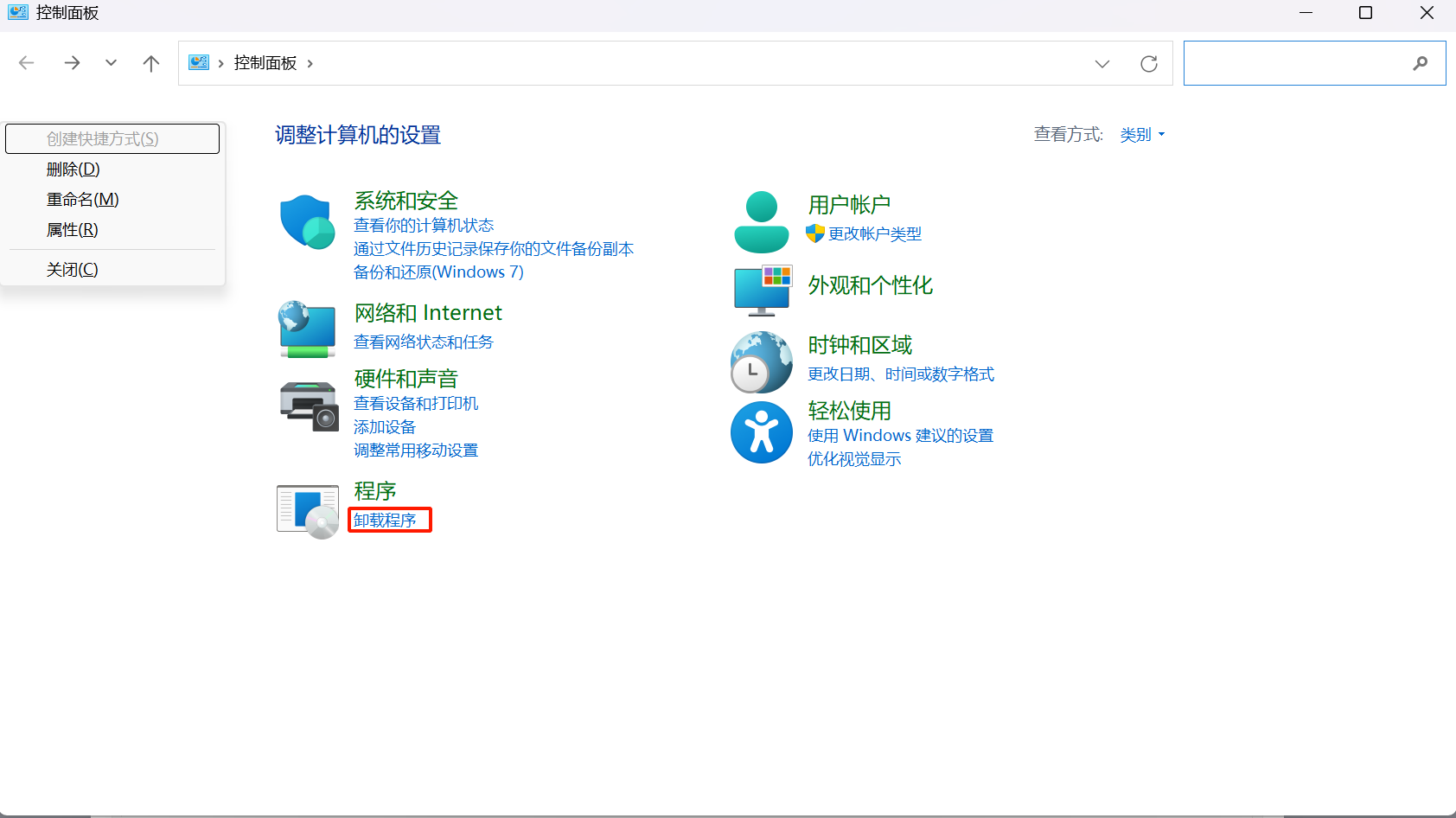Image resolution: width=1456 pixels, height=818 pixels.
Task: Open the Ease of Access icon
Action: (761, 432)
